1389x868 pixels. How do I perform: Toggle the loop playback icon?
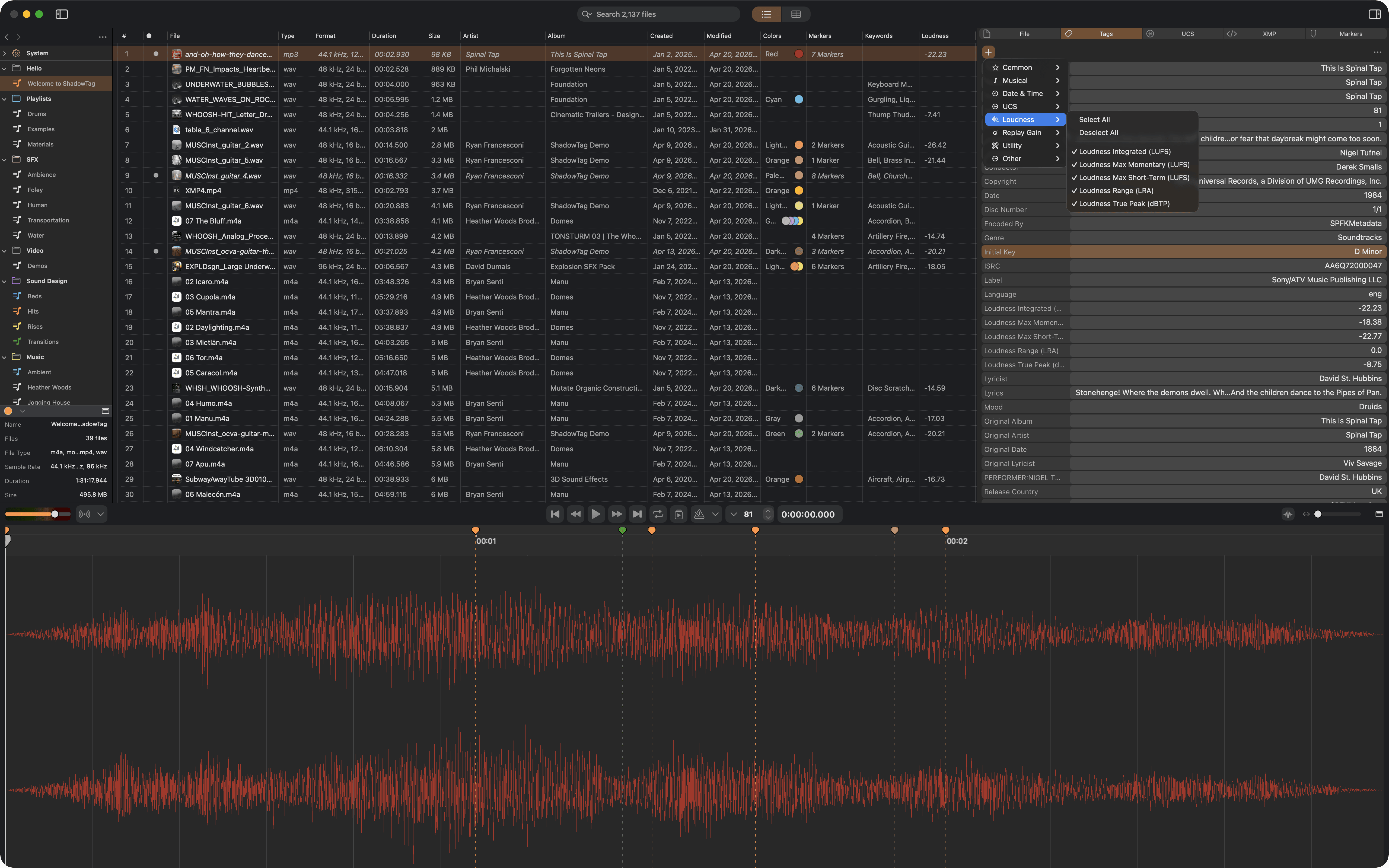[658, 514]
